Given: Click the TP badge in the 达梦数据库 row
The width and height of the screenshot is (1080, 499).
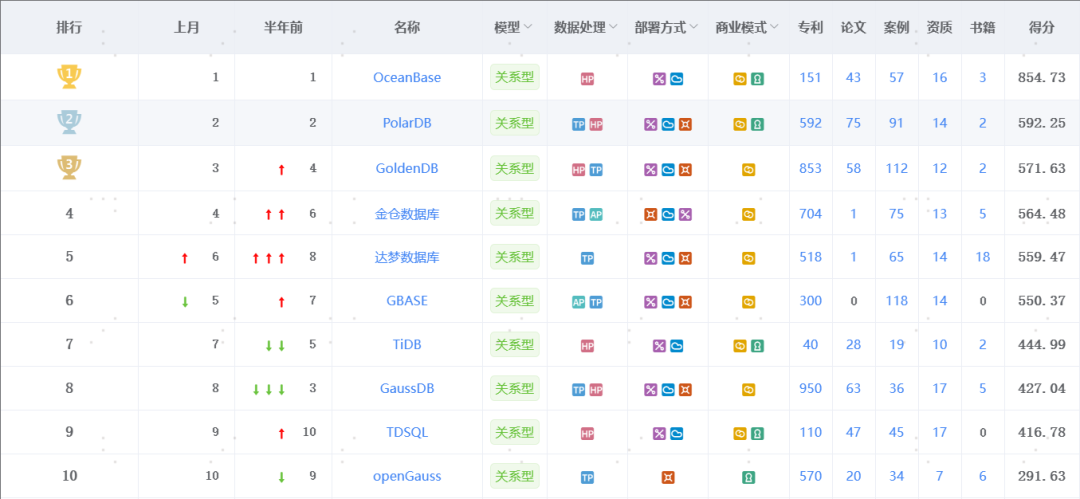Looking at the screenshot, I should click(x=588, y=258).
